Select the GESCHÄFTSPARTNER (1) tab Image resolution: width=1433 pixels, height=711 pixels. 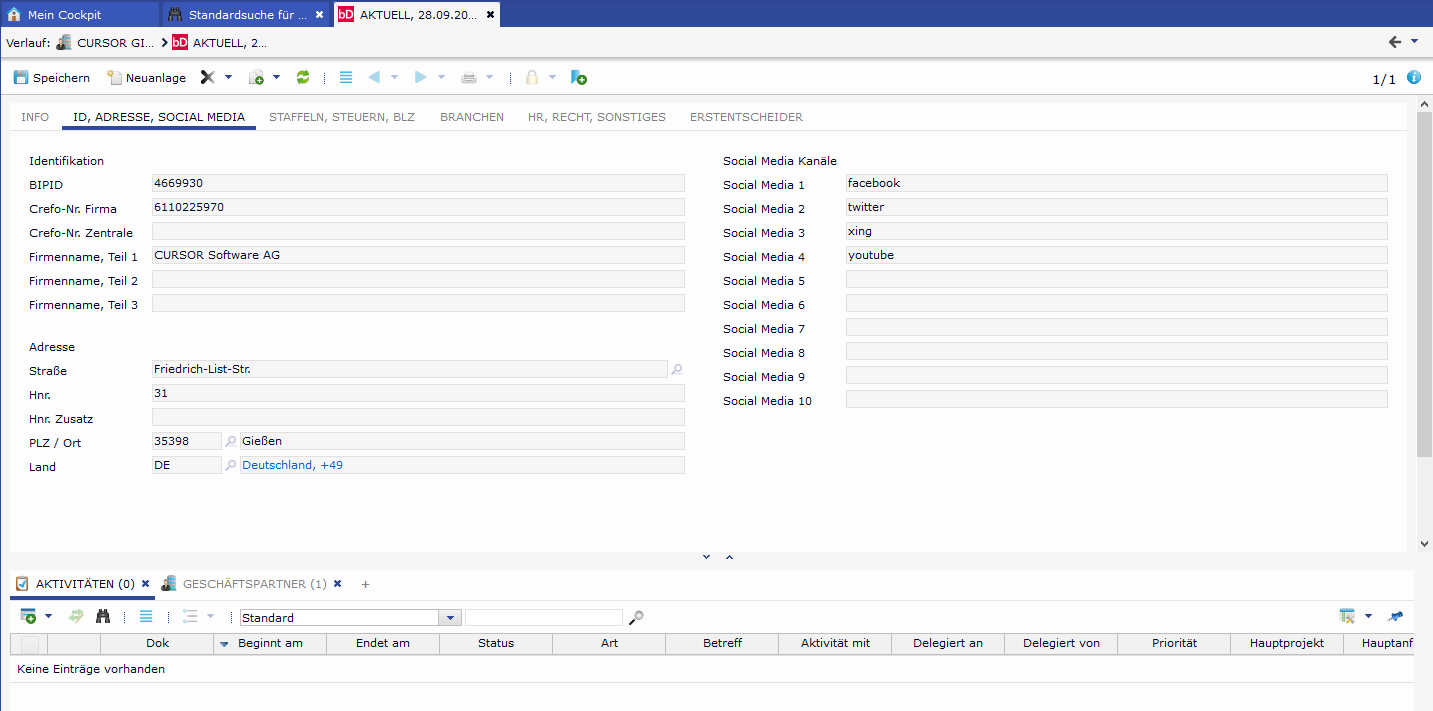pyautogui.click(x=254, y=584)
